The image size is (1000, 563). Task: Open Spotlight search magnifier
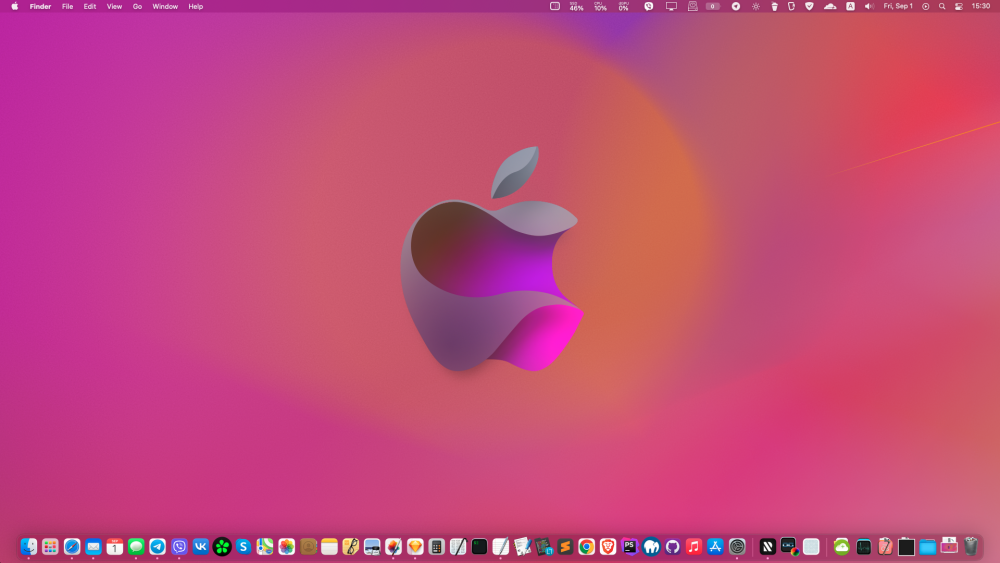942,6
